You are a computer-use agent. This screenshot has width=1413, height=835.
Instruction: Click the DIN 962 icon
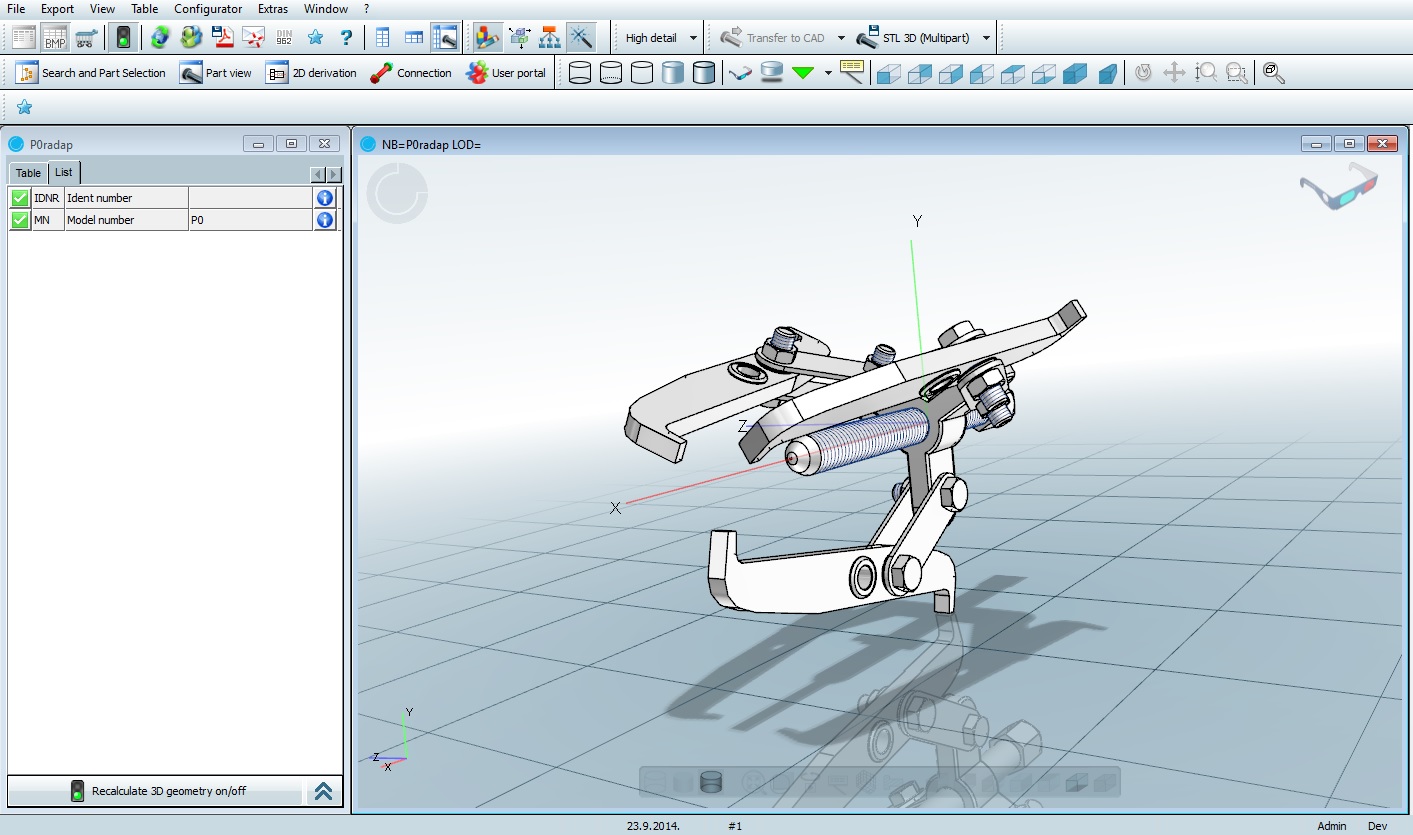coord(284,38)
